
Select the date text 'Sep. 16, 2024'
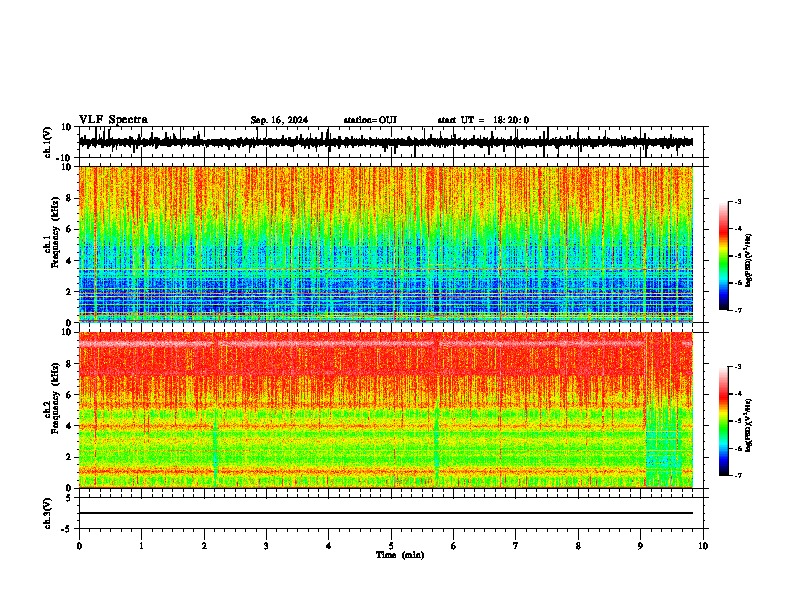[x=279, y=120]
